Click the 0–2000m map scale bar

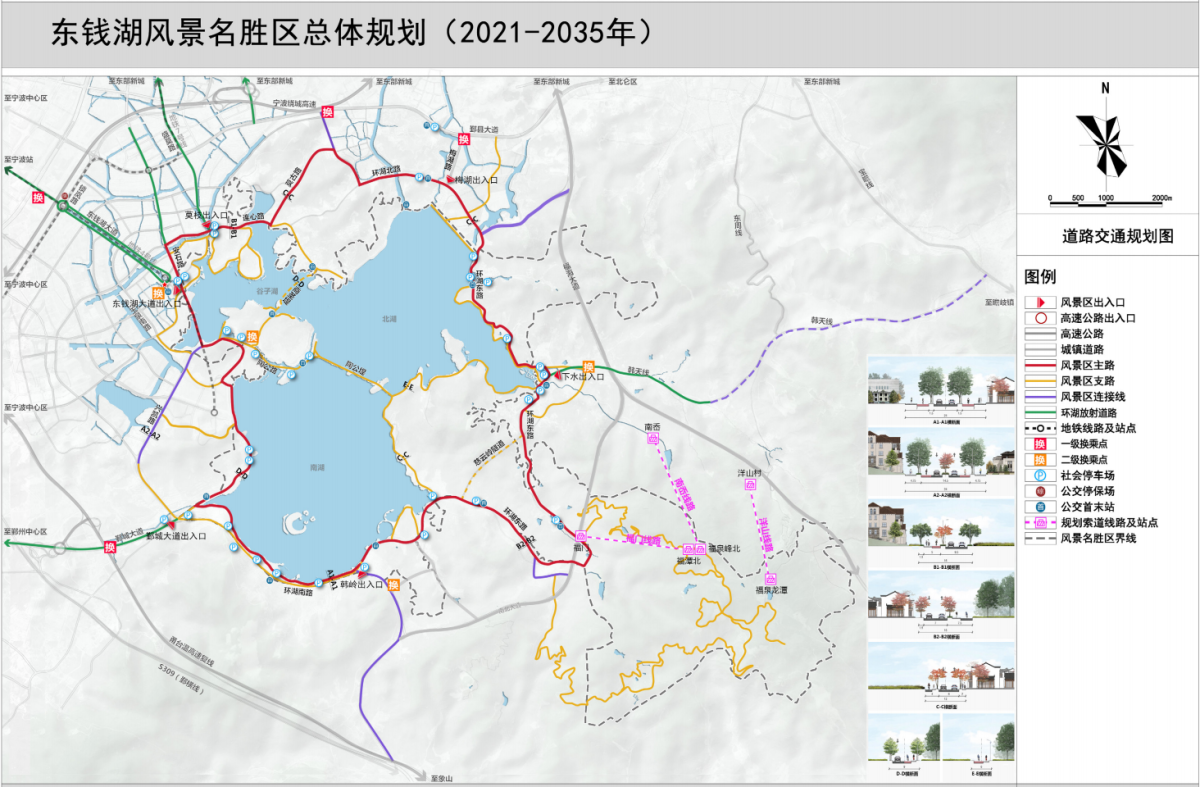1105,199
